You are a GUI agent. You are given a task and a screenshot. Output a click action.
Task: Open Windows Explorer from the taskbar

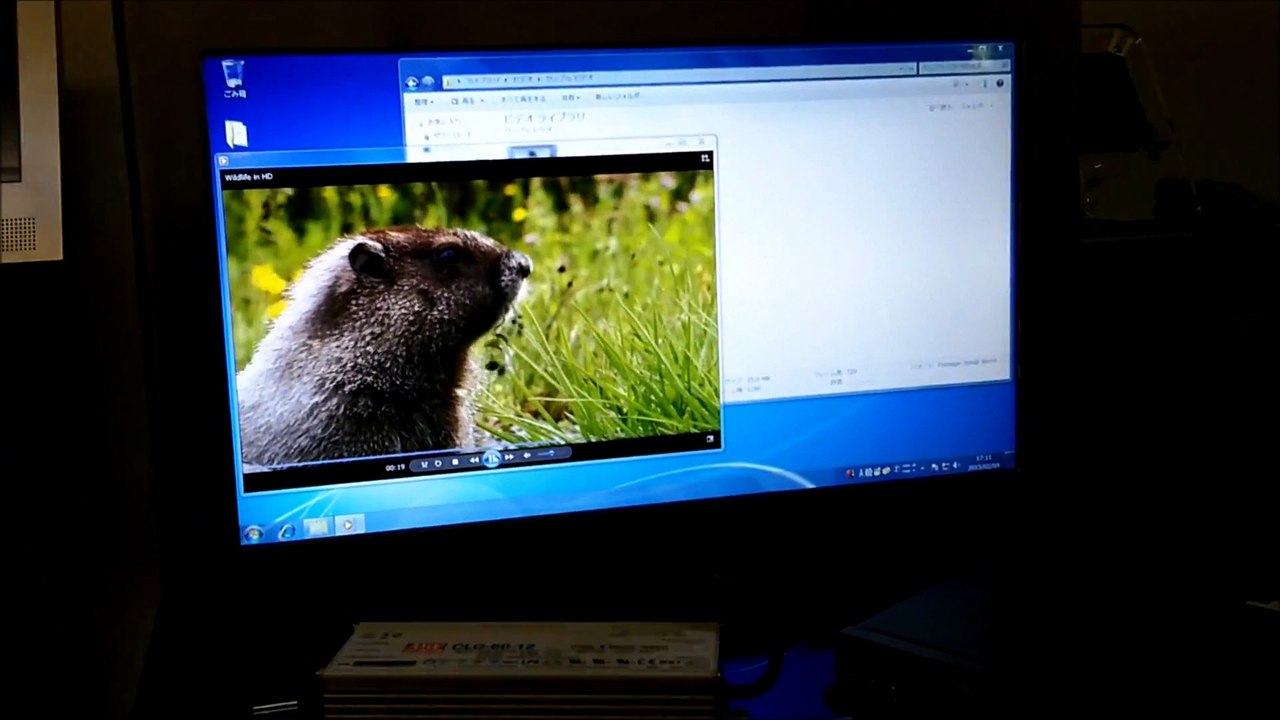click(317, 527)
